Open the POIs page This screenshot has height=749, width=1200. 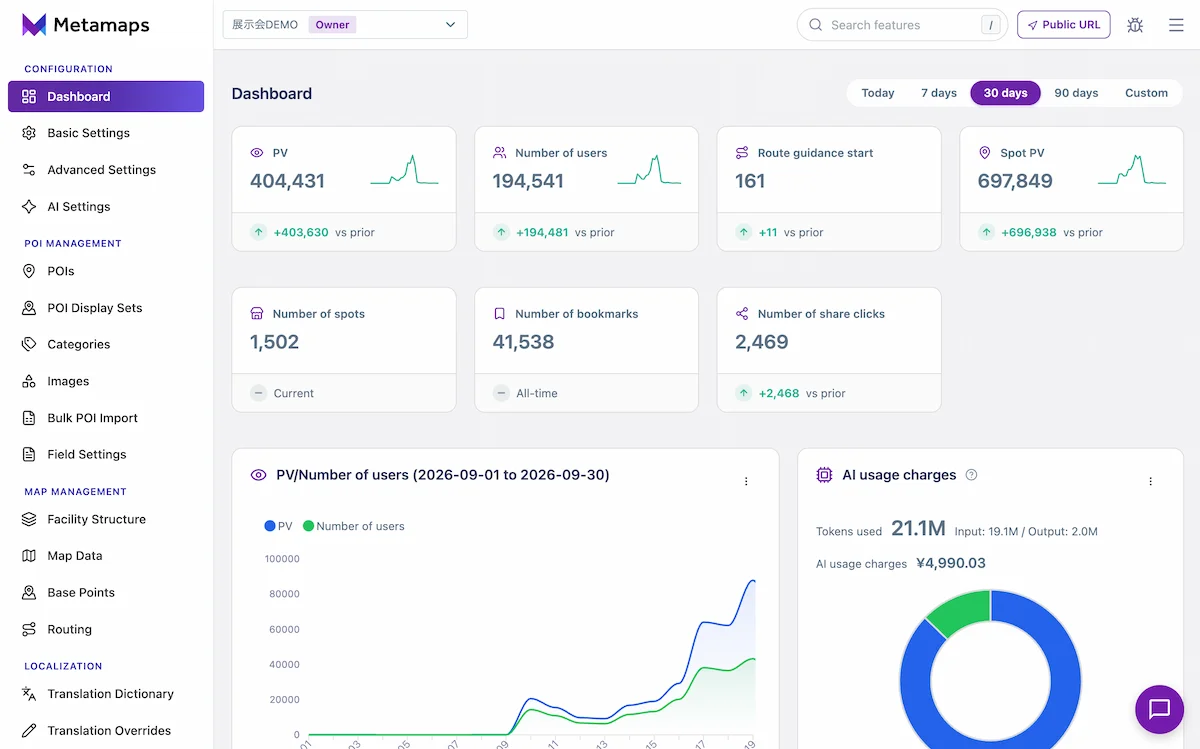[x=106, y=271]
